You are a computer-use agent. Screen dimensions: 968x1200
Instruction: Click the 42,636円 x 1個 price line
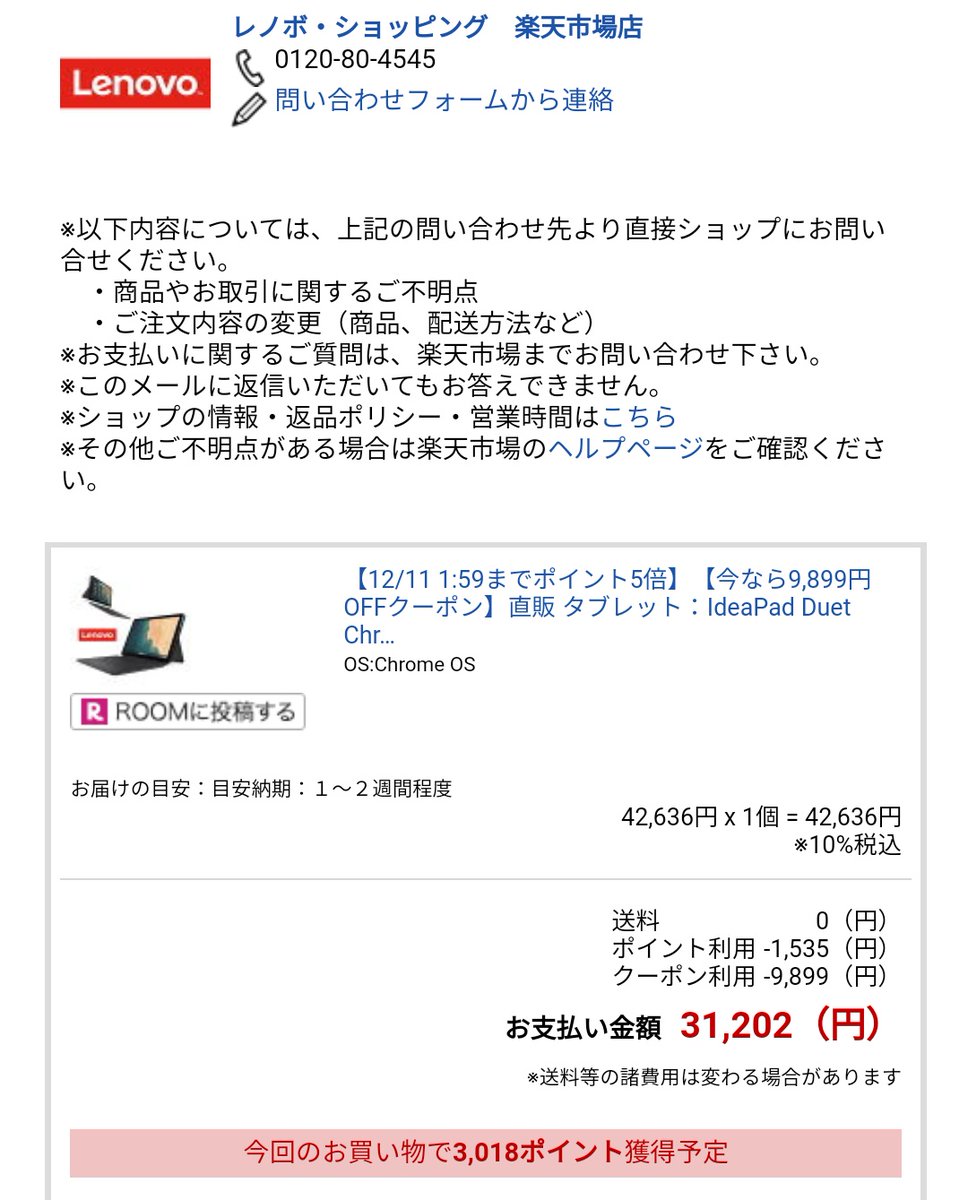761,817
